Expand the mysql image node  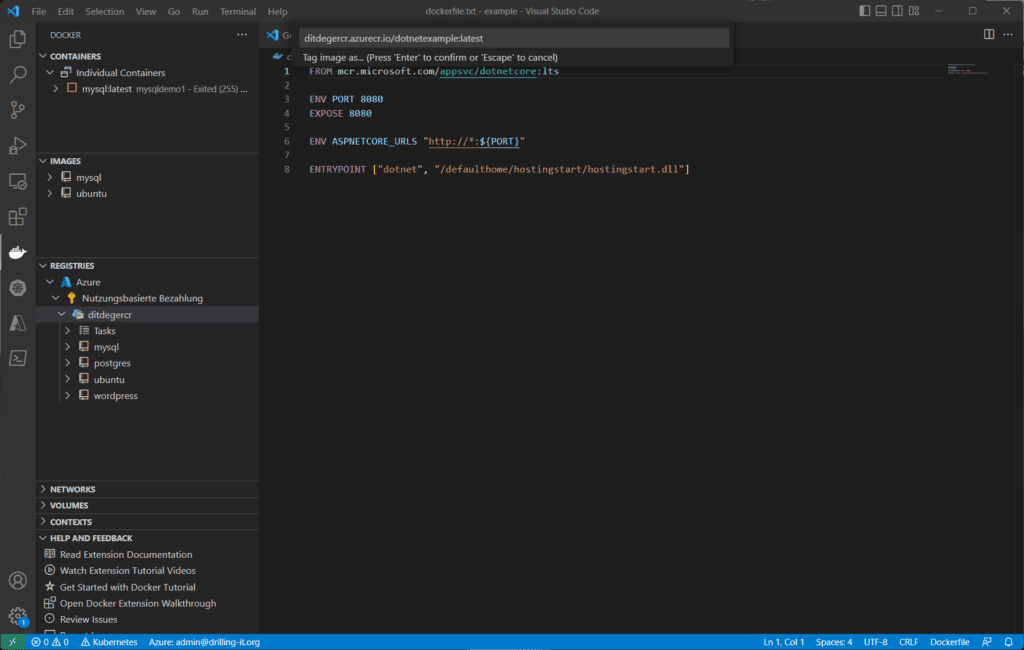tap(50, 177)
